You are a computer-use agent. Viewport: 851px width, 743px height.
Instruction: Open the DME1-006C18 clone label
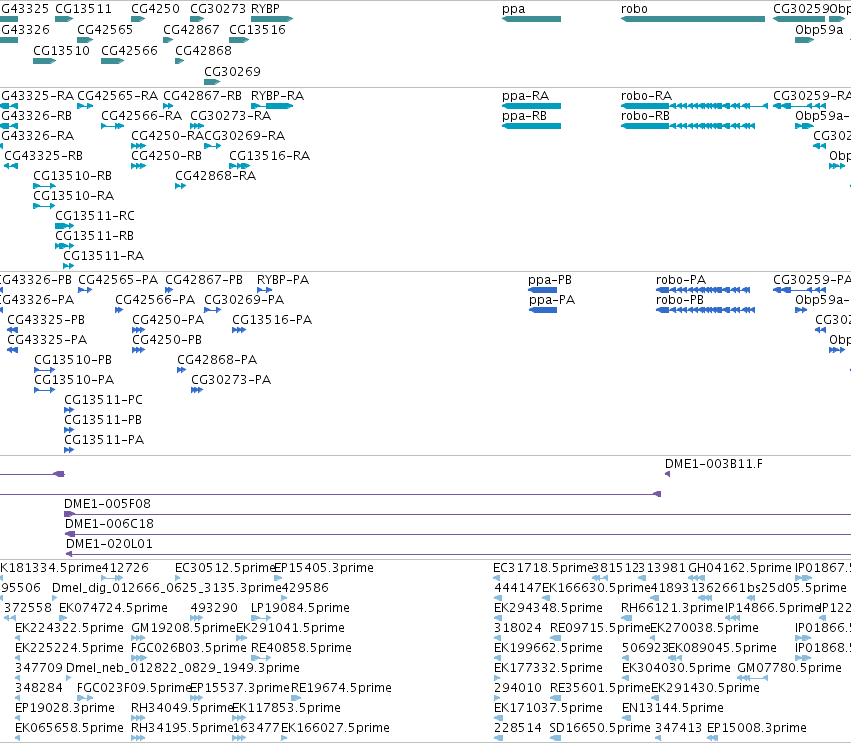coord(110,525)
